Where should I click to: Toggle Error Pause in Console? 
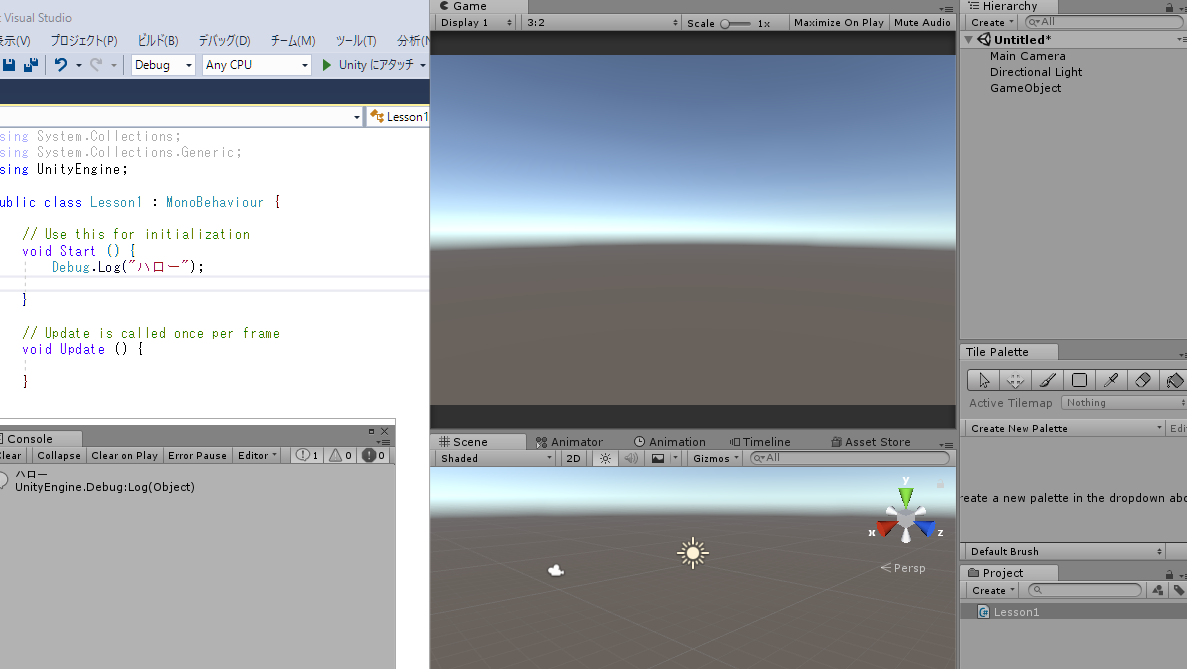pos(197,456)
